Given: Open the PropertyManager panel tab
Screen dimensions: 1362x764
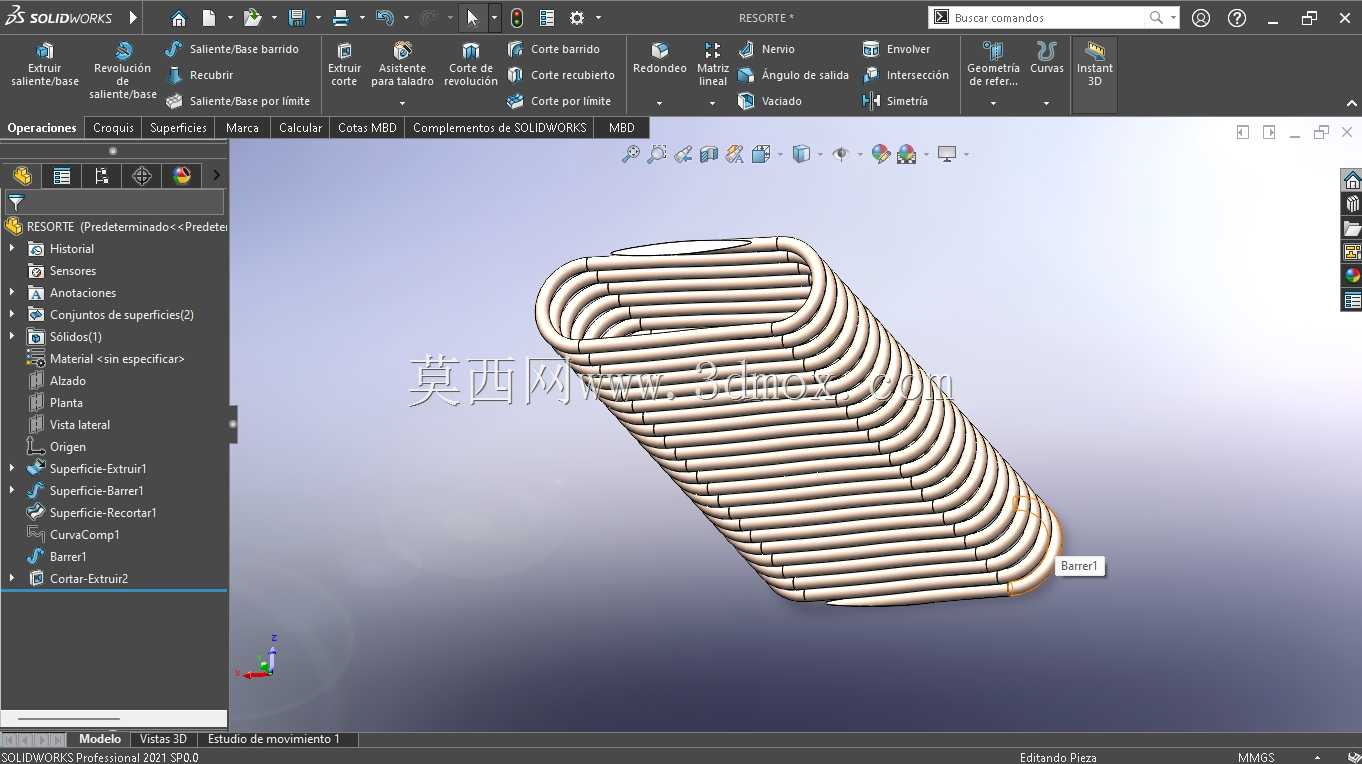Looking at the screenshot, I should [61, 176].
